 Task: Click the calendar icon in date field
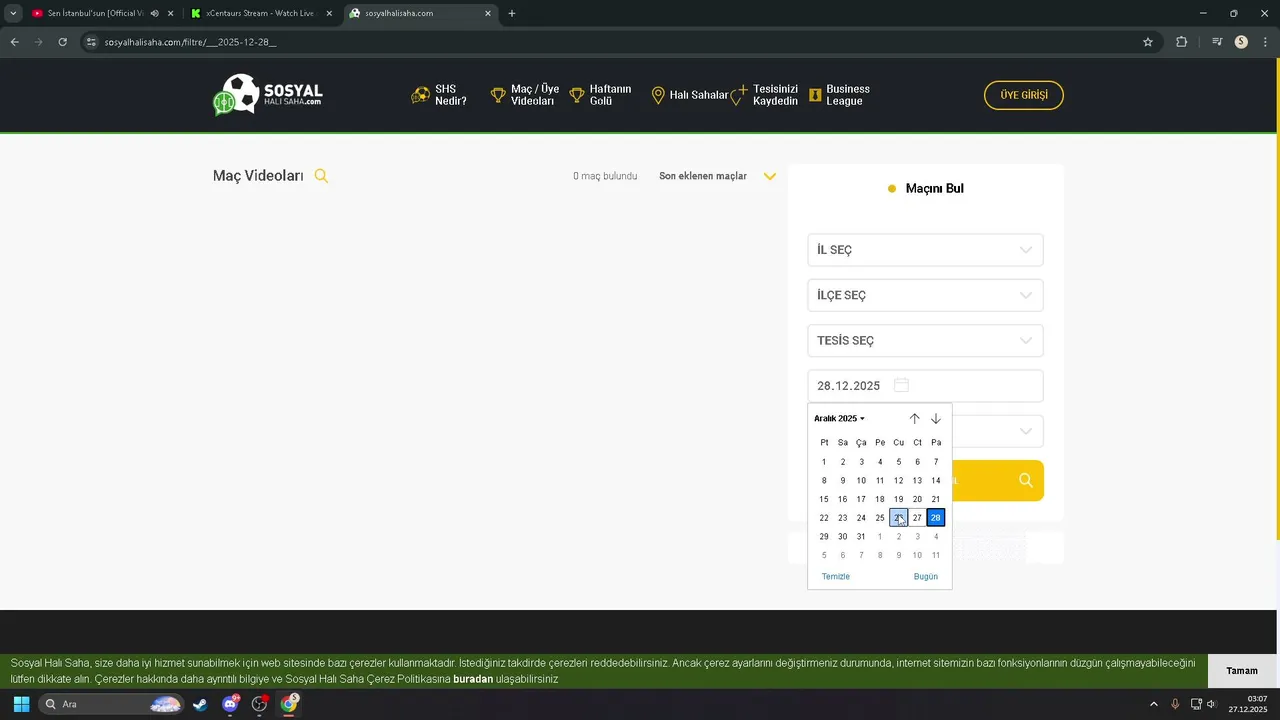coord(901,385)
